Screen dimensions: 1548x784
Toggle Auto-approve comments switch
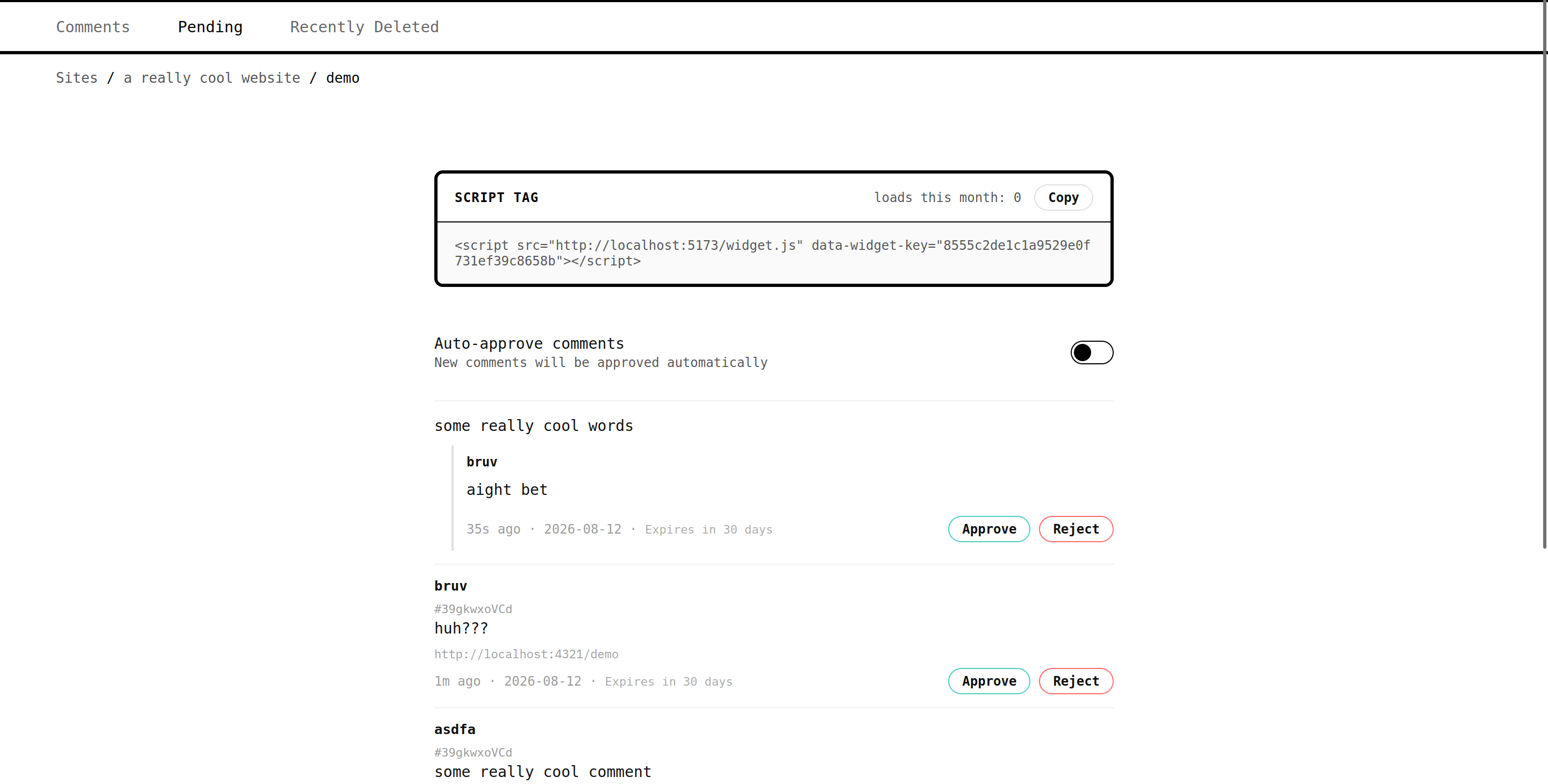pyautogui.click(x=1091, y=353)
